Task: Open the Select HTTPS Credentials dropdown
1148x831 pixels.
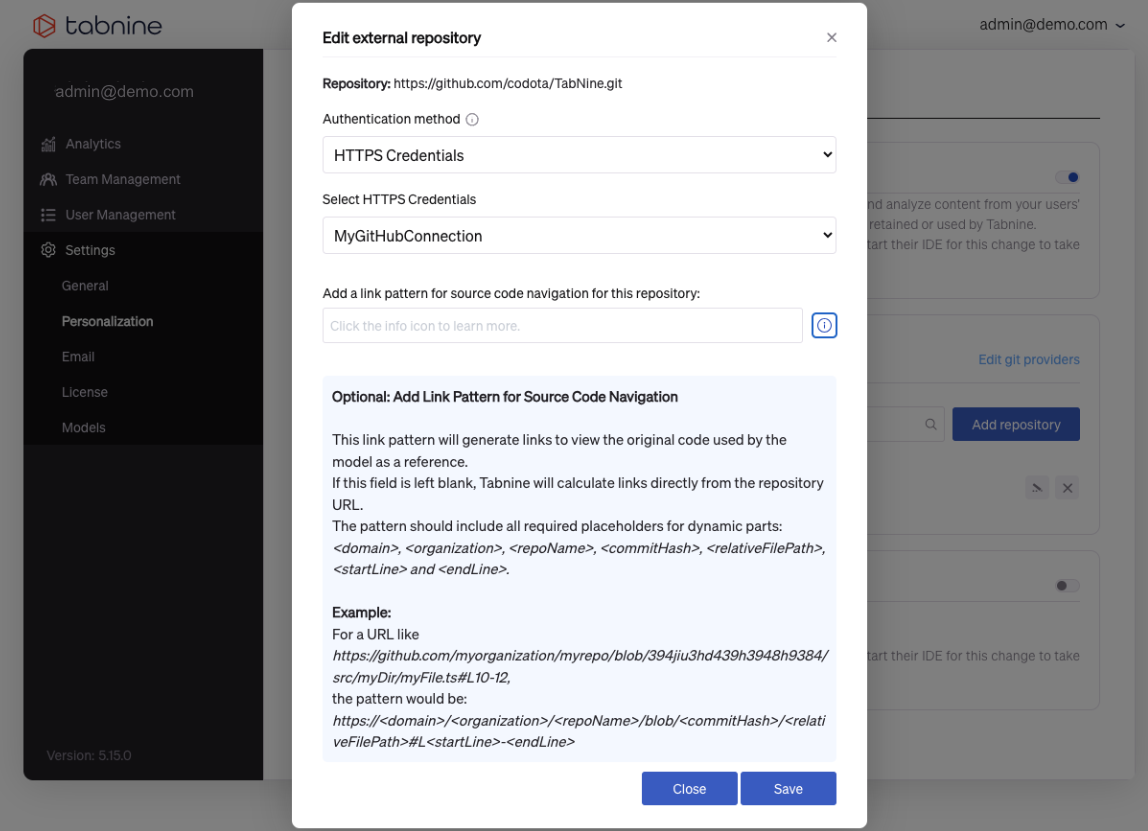Action: point(579,236)
